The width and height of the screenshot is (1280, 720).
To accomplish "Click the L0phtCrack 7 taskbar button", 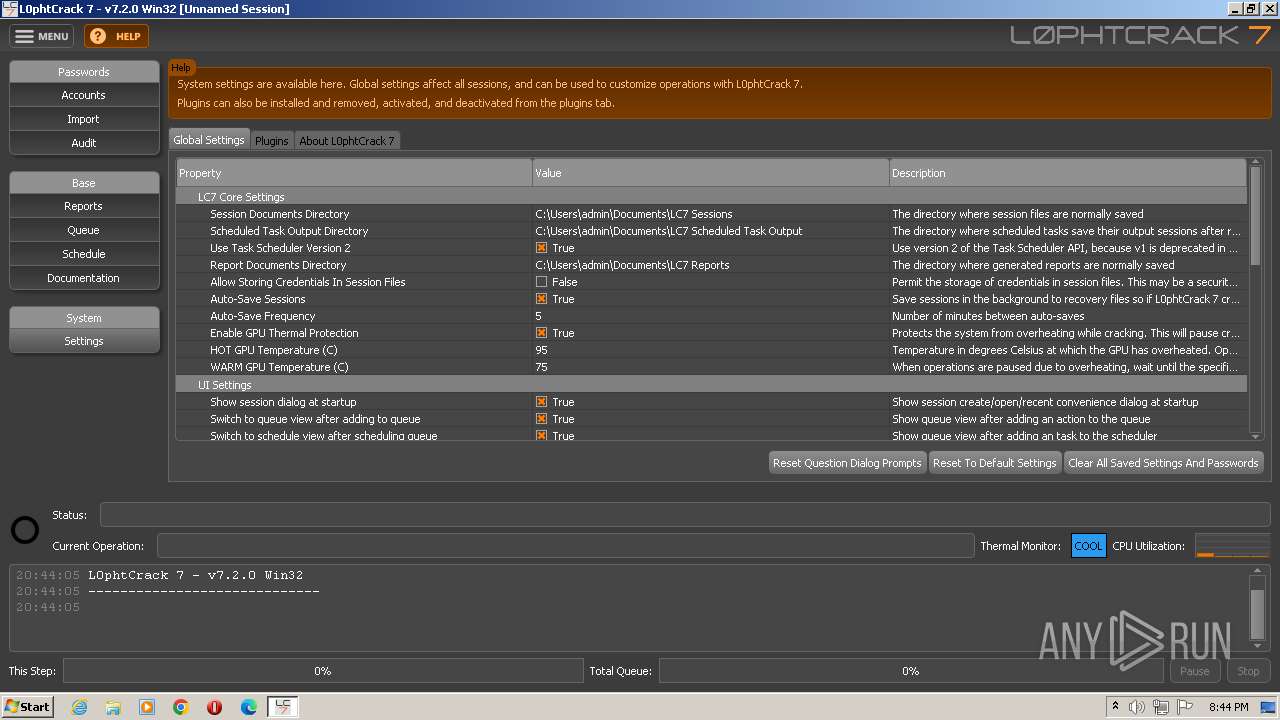I will 283,707.
